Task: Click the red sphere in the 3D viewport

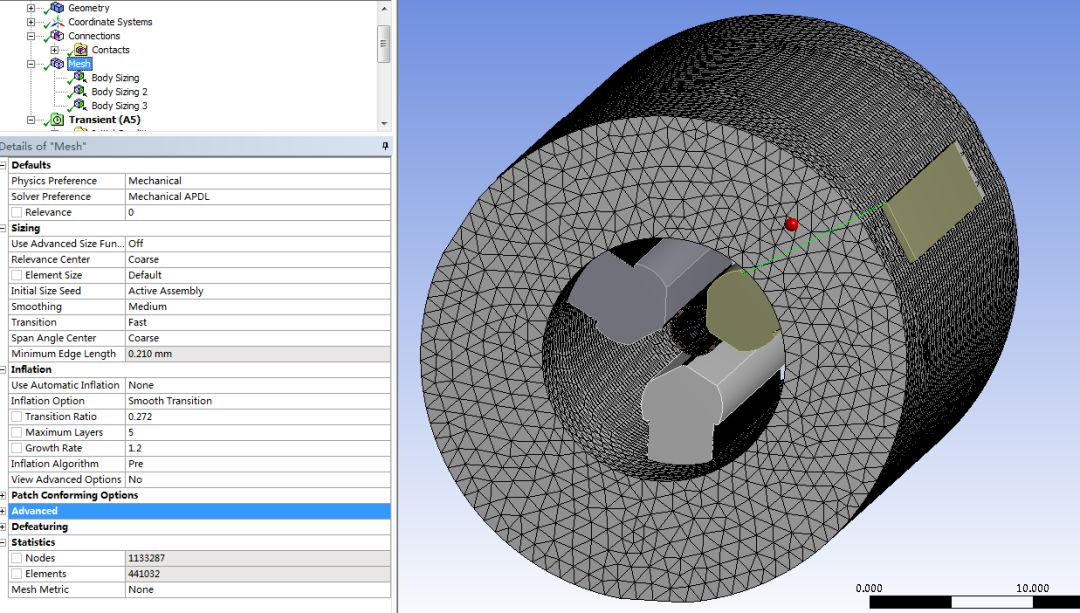Action: [x=792, y=224]
